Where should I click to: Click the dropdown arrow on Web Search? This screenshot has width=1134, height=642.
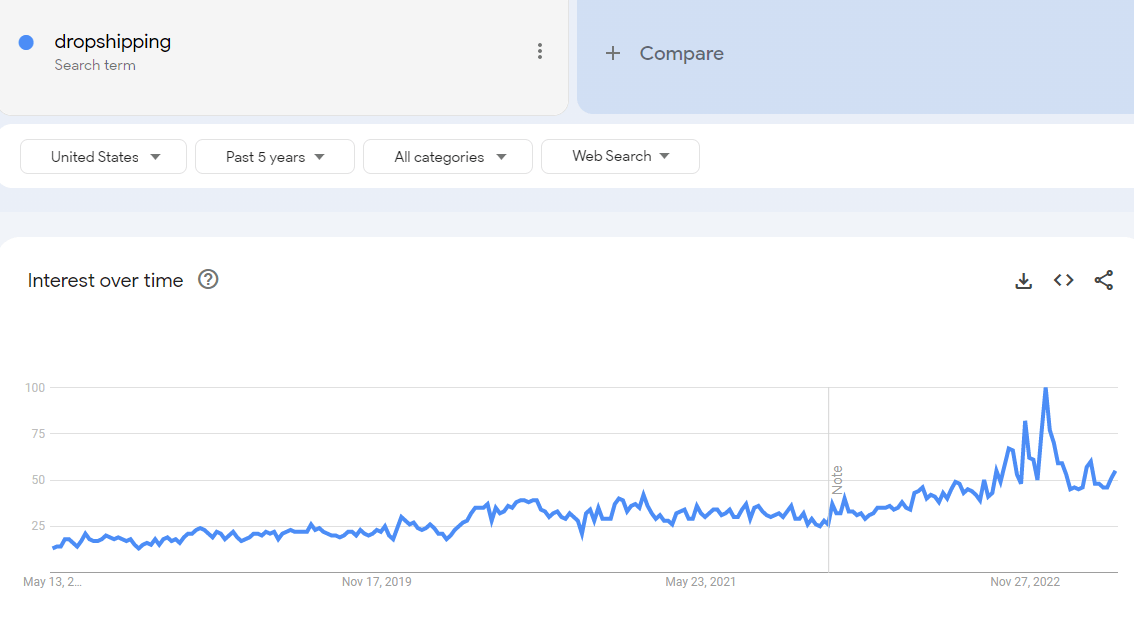pyautogui.click(x=664, y=156)
